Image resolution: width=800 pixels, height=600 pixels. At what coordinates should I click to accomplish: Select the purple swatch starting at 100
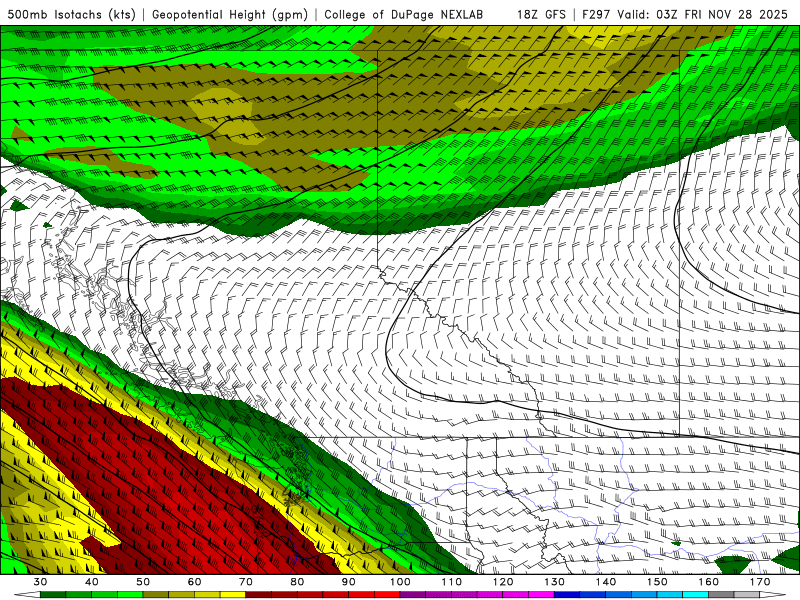click(413, 596)
